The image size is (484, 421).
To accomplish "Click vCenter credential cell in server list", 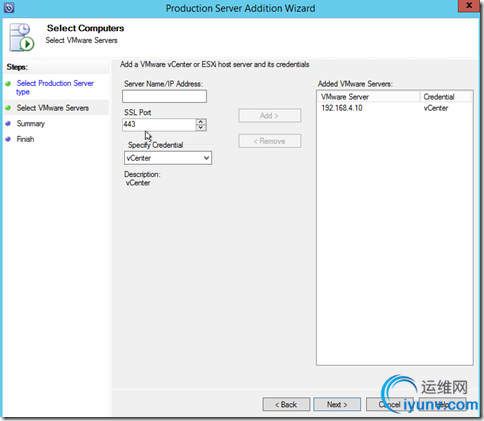I will [x=436, y=108].
